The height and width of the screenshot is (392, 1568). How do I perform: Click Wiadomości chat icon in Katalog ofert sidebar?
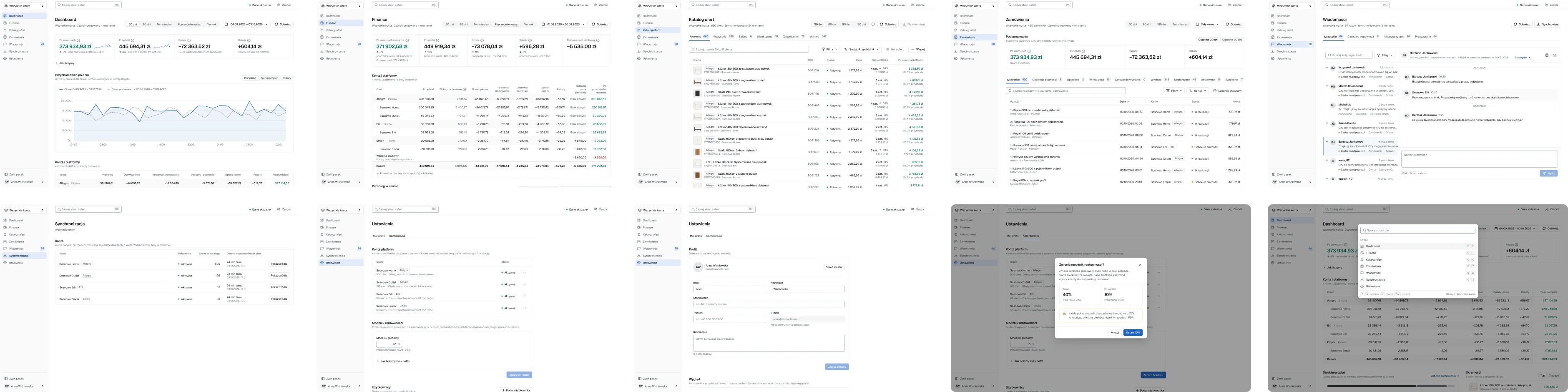(x=639, y=45)
